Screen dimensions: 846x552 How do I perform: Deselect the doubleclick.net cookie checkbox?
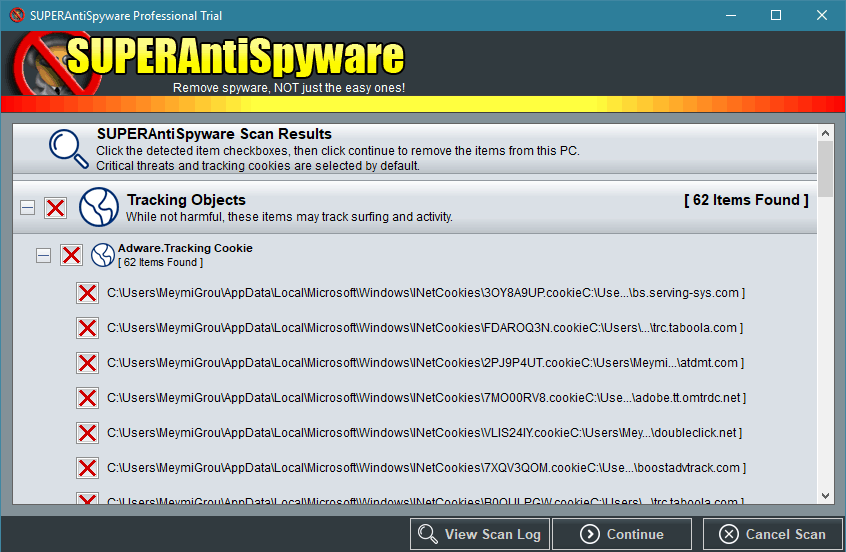88,433
